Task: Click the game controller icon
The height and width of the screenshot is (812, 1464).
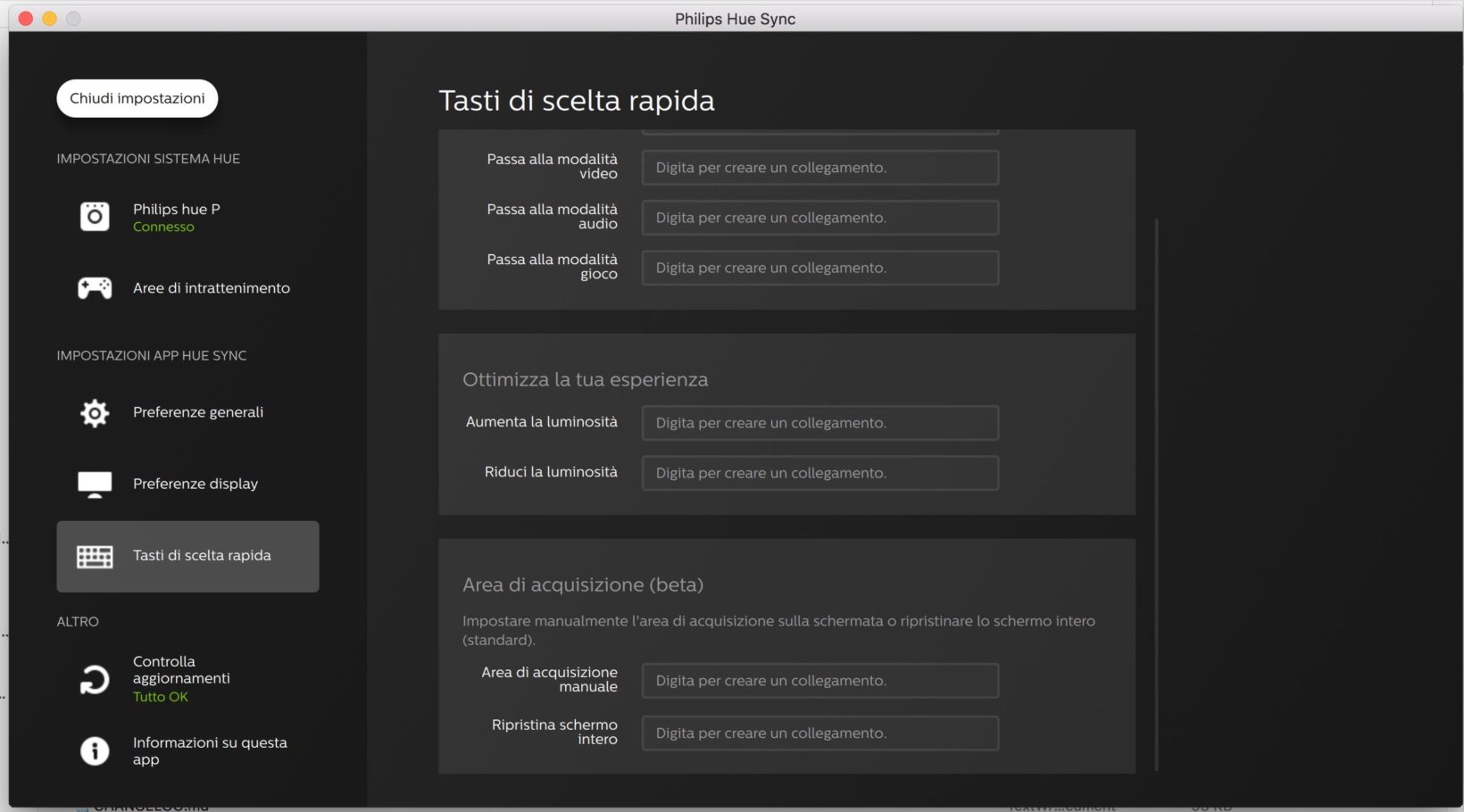Action: (x=95, y=287)
